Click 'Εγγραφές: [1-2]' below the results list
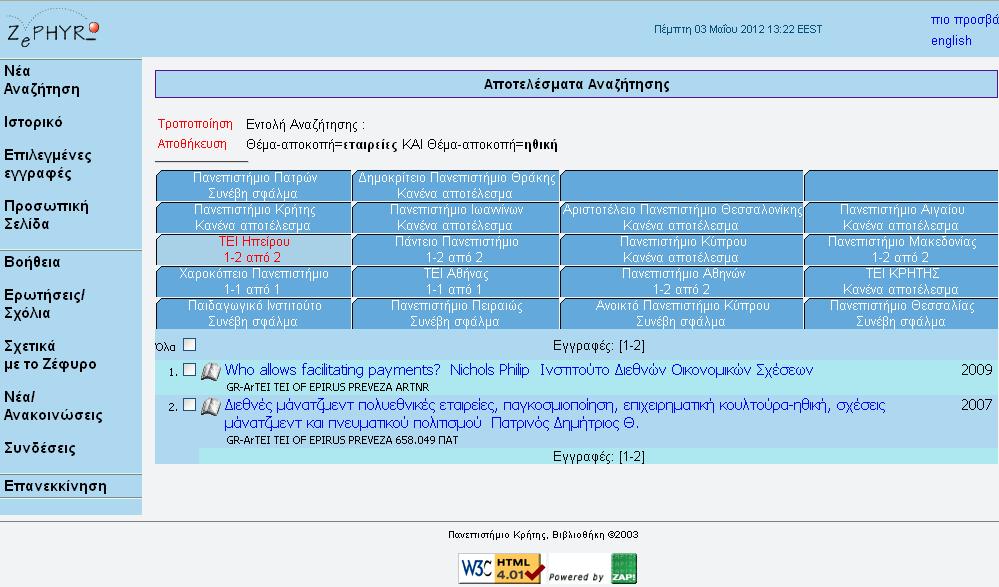 [x=599, y=456]
